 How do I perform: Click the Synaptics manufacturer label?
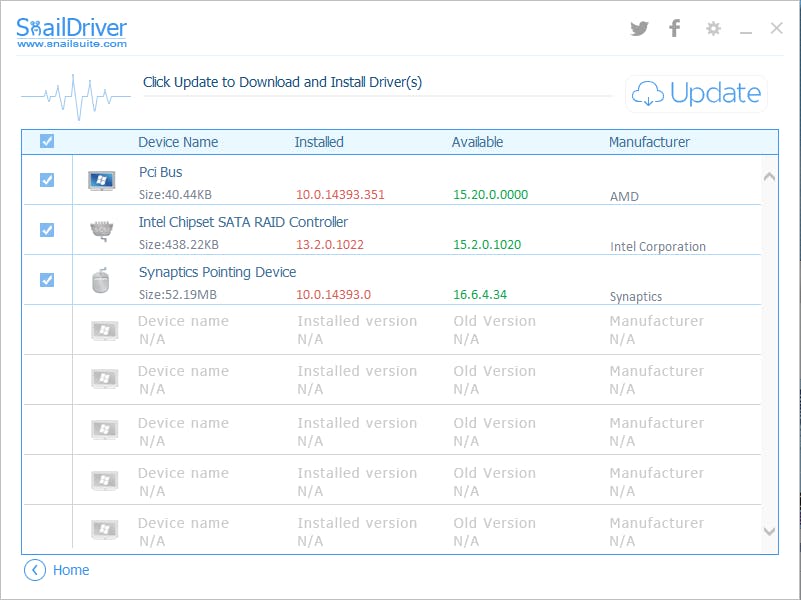click(636, 297)
